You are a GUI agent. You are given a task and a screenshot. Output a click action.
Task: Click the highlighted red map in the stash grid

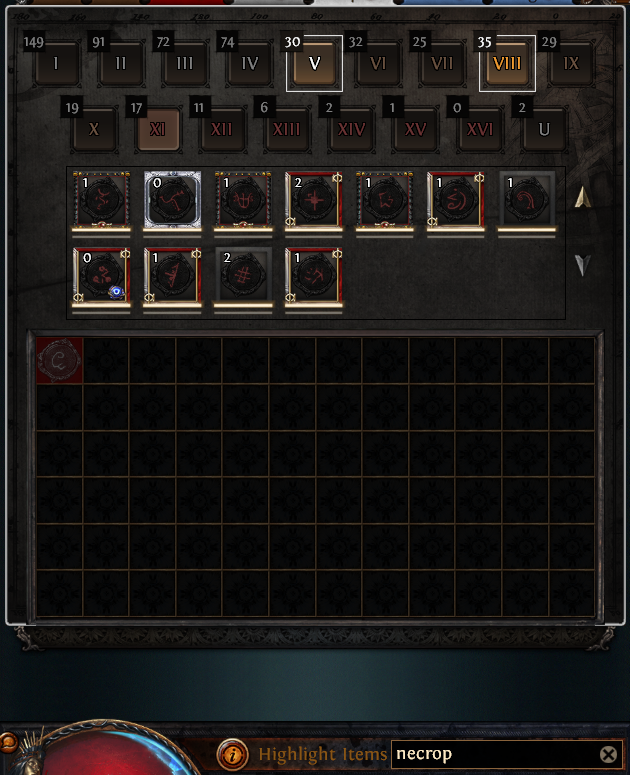point(59,360)
